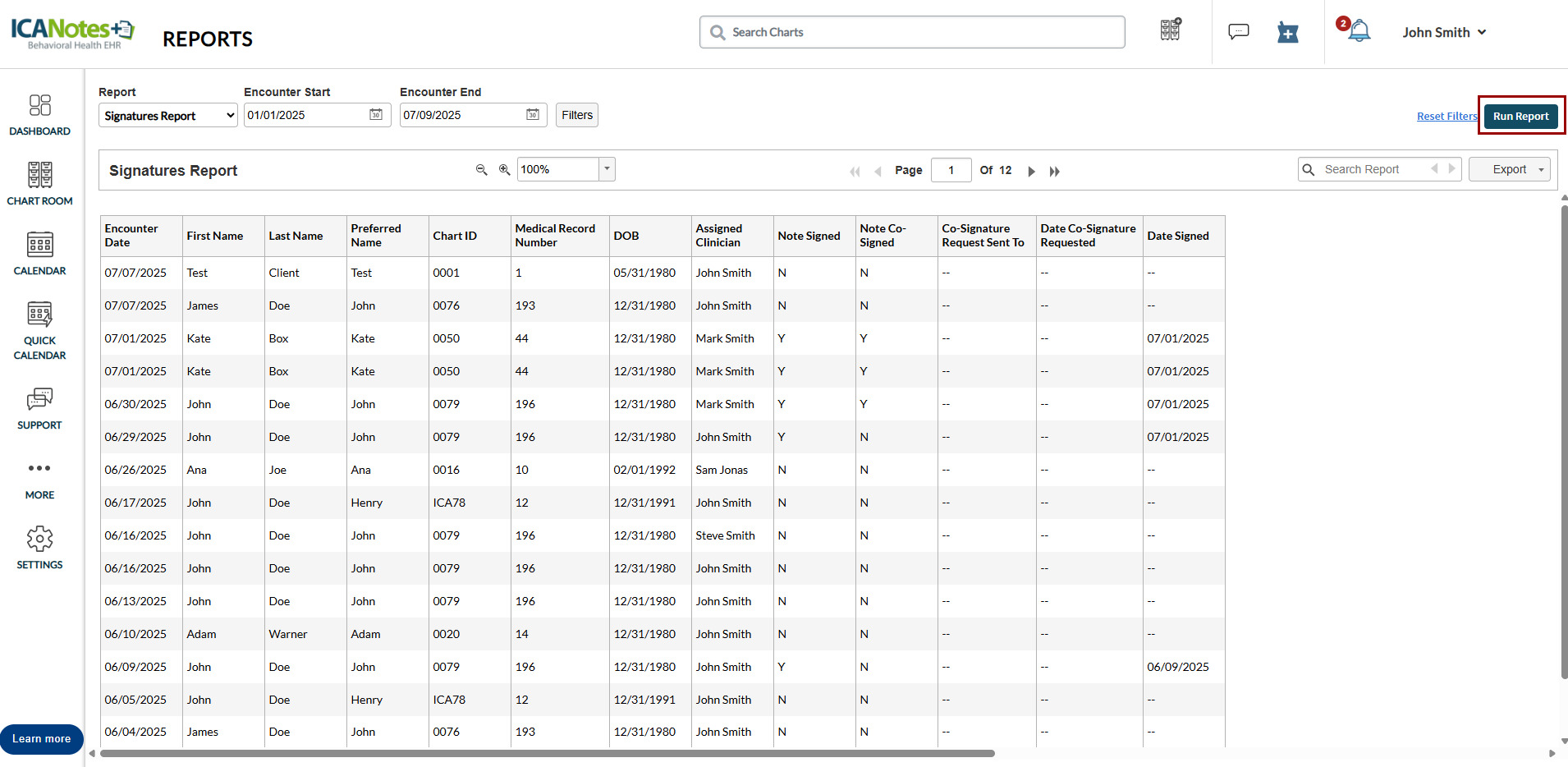Open the Chart Room icon
Screen dimensions: 1568x767
coord(39,183)
